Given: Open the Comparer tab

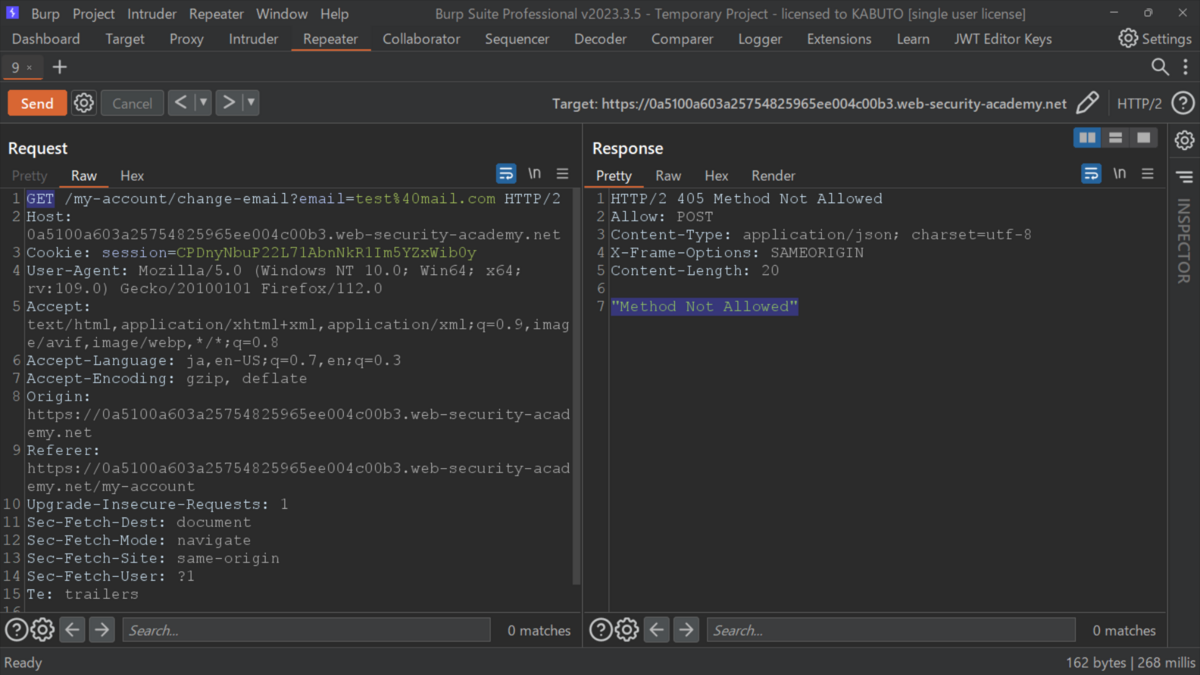Looking at the screenshot, I should coord(682,39).
